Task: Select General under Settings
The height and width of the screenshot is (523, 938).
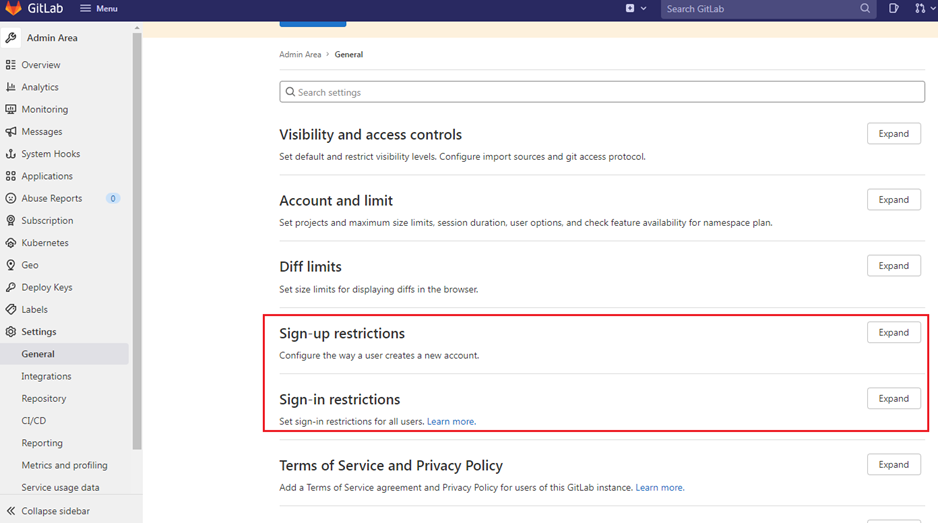Action: pyautogui.click(x=64, y=354)
